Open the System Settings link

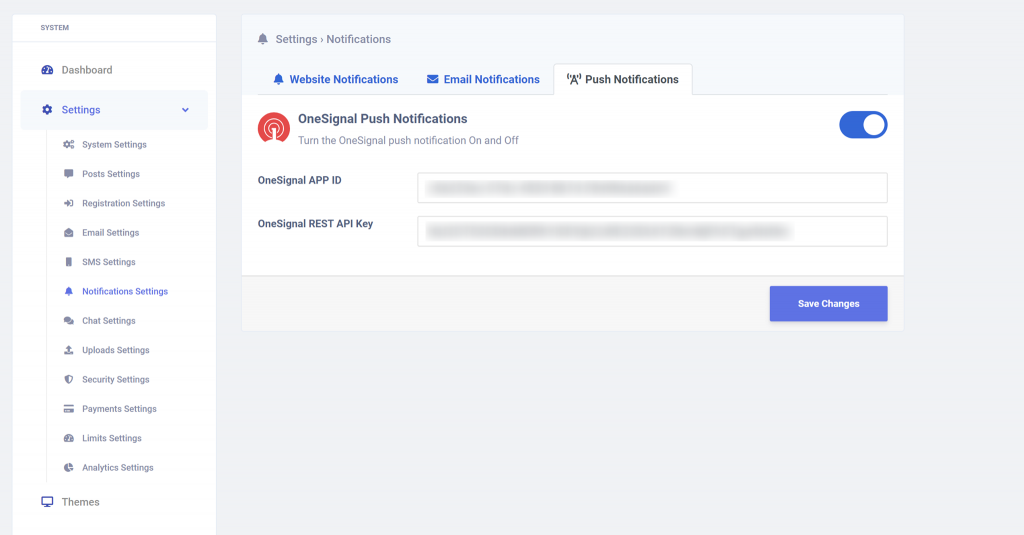pos(114,144)
